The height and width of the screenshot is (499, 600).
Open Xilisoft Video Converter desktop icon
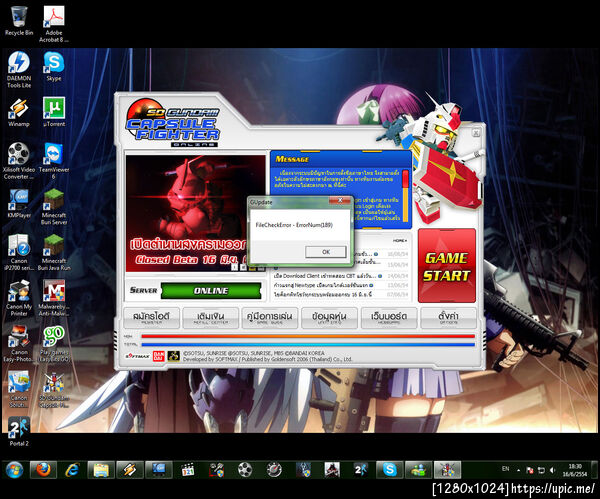(19, 161)
